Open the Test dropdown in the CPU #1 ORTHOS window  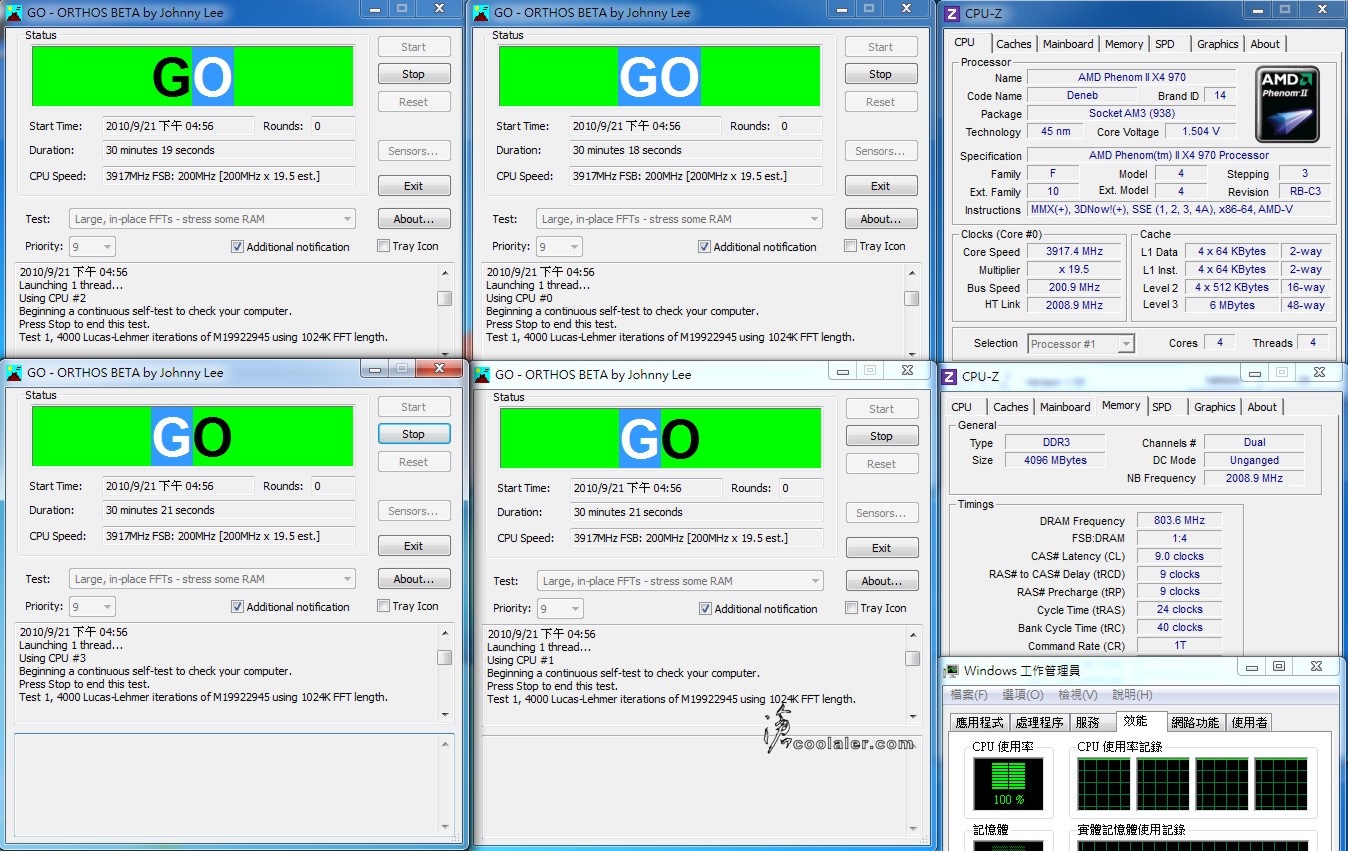point(681,581)
